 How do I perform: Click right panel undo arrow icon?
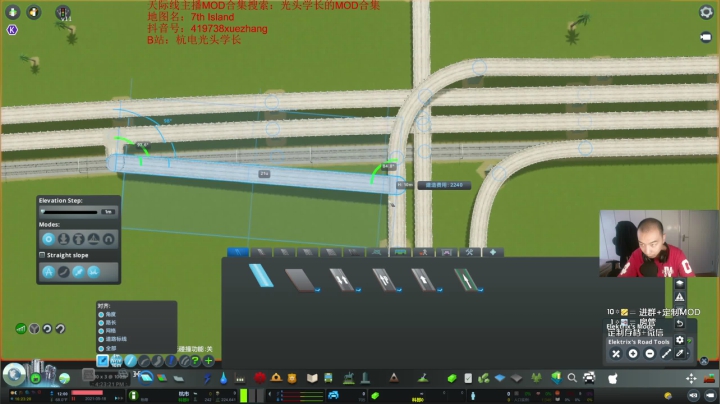coord(680,324)
